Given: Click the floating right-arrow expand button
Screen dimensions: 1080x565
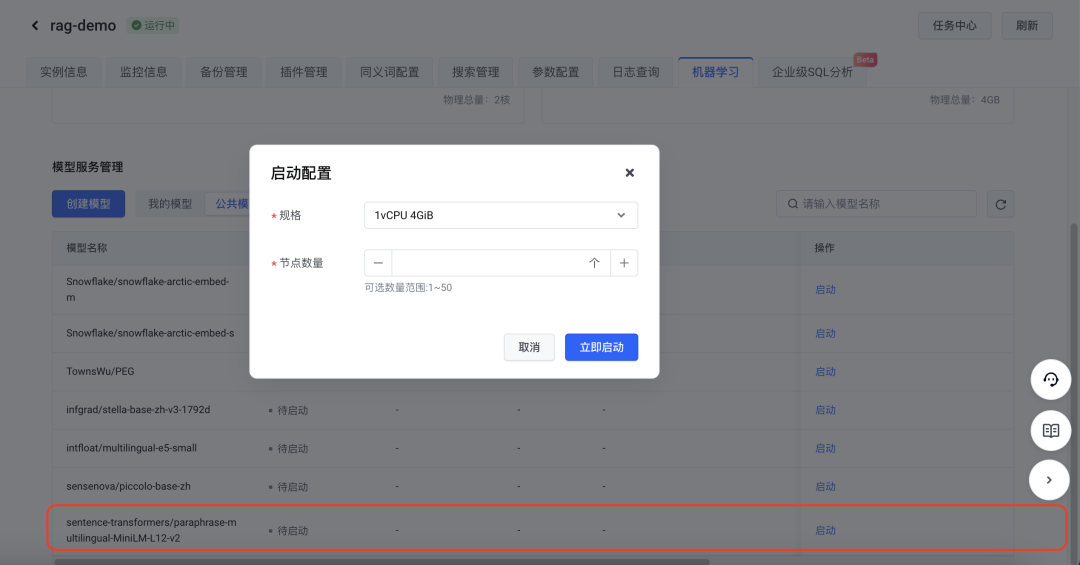Looking at the screenshot, I should (x=1049, y=480).
